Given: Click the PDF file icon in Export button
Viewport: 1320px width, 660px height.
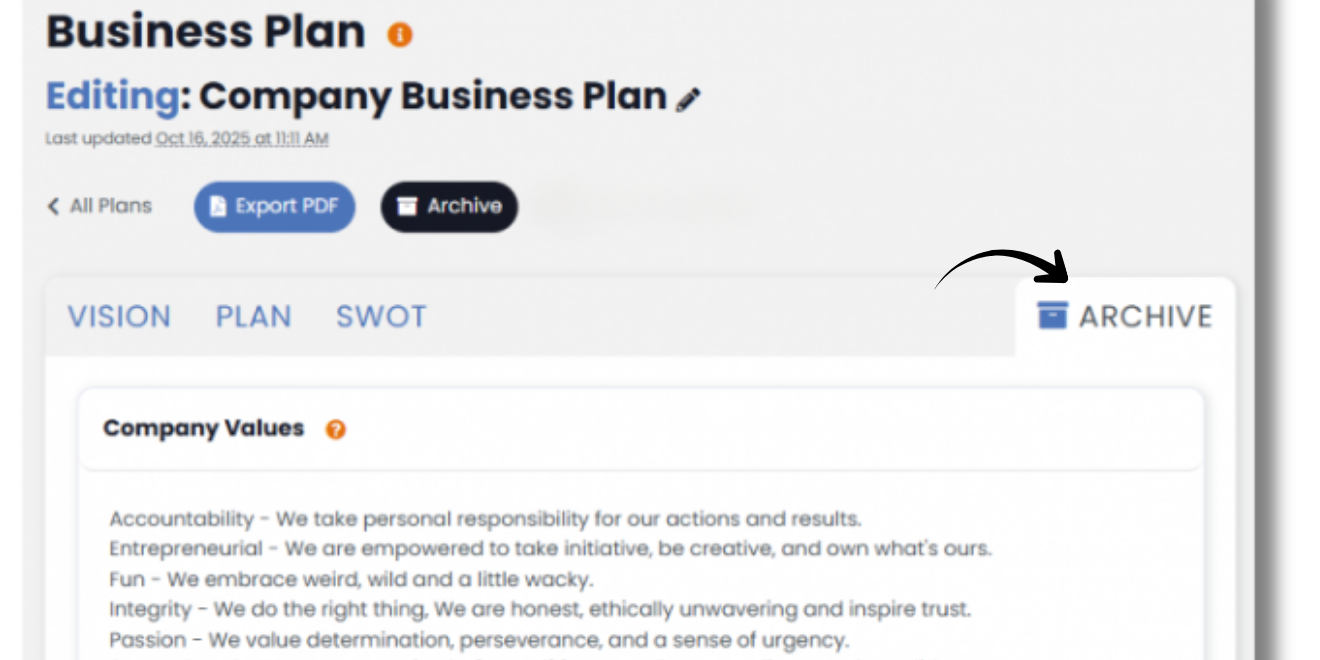Looking at the screenshot, I should click(x=218, y=207).
